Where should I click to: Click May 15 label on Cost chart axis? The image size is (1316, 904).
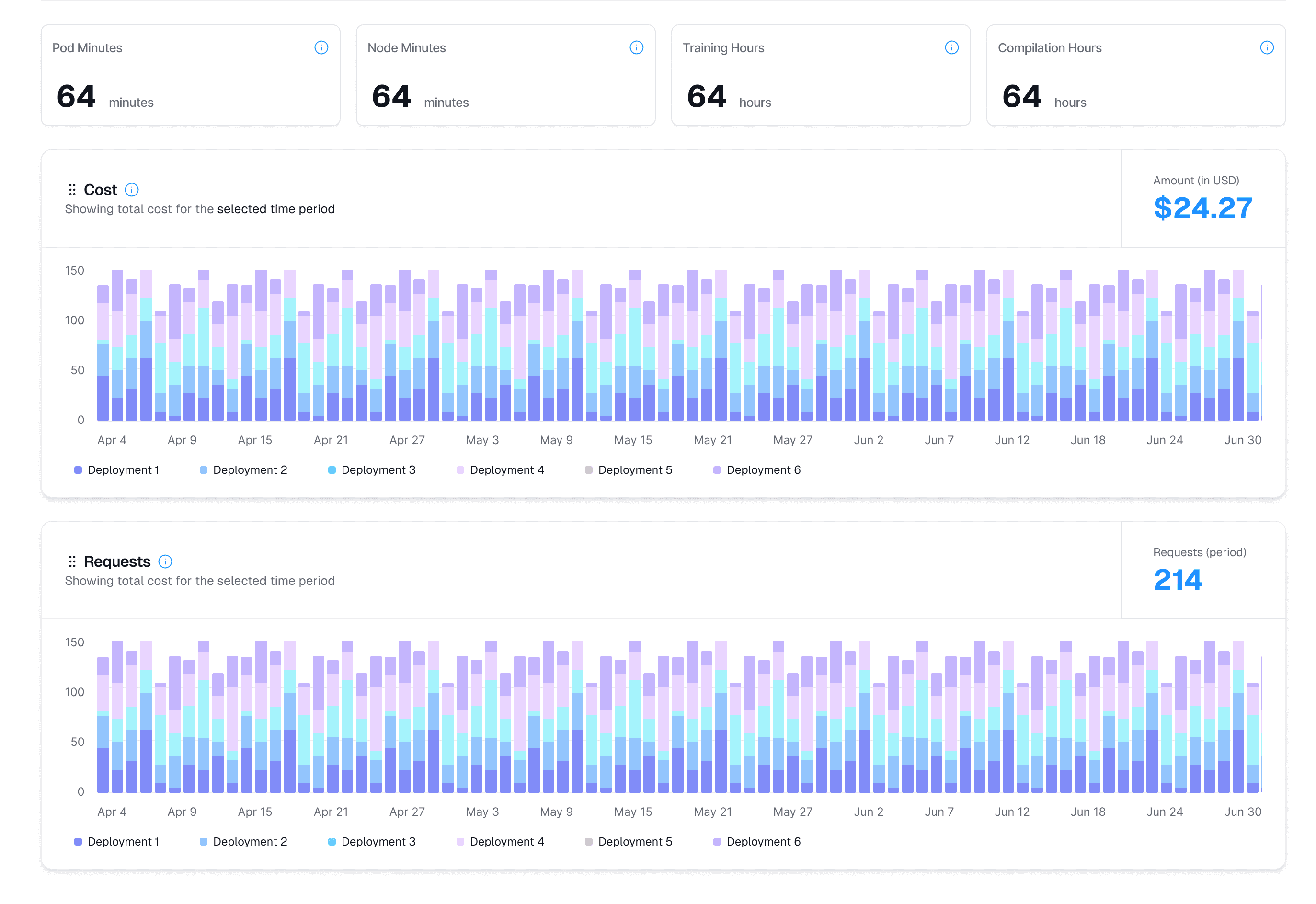[632, 440]
